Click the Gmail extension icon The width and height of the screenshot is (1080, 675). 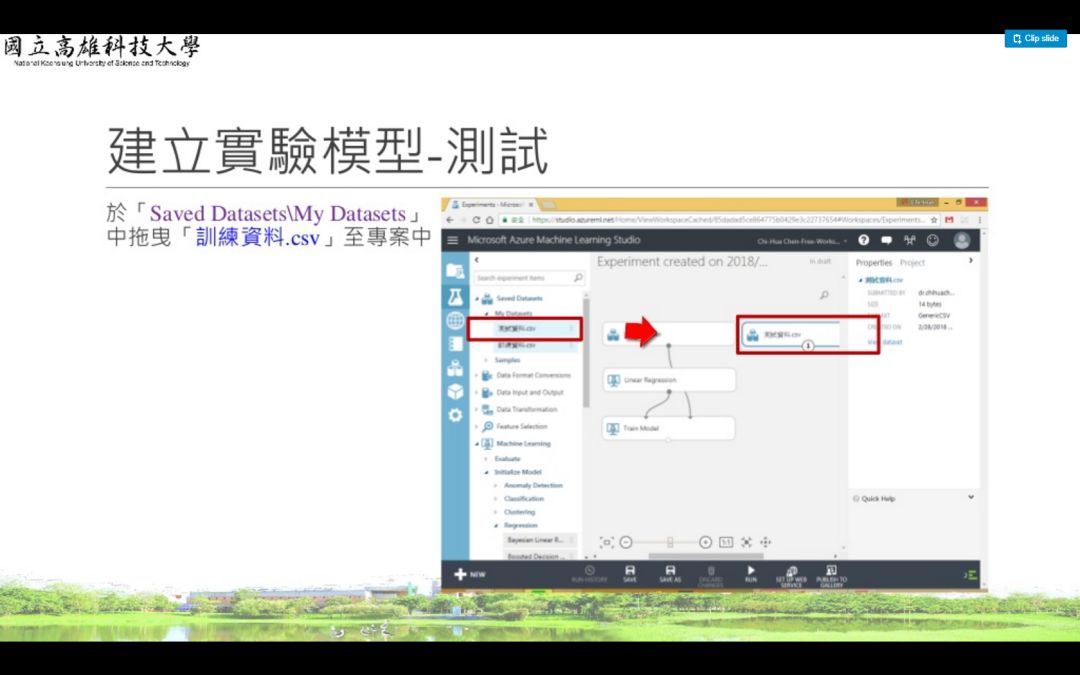tap(949, 220)
